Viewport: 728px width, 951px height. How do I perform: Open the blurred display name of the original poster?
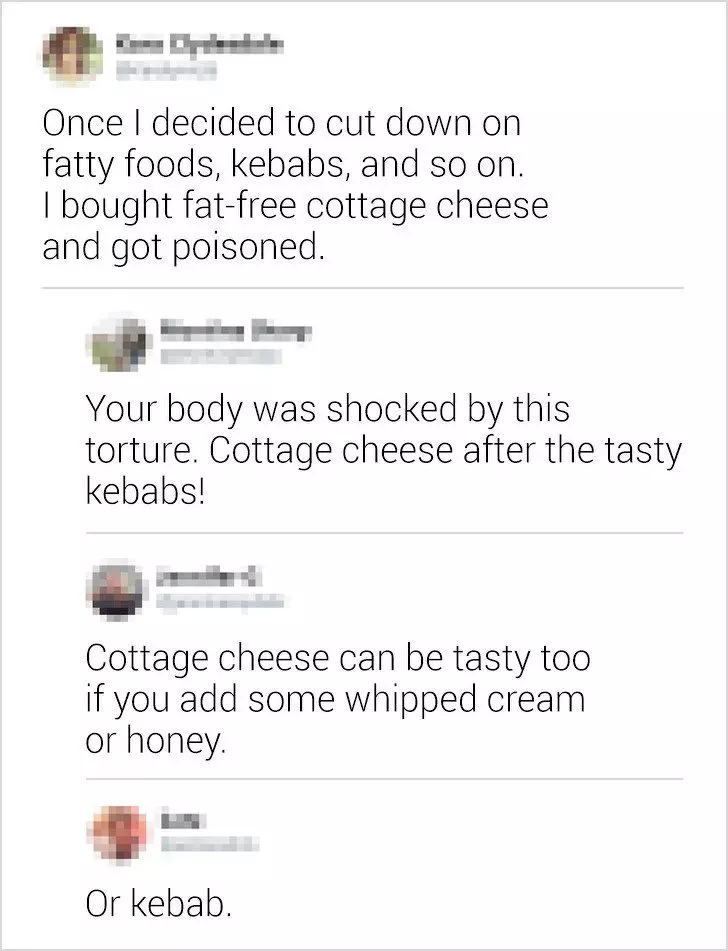pyautogui.click(x=200, y=45)
